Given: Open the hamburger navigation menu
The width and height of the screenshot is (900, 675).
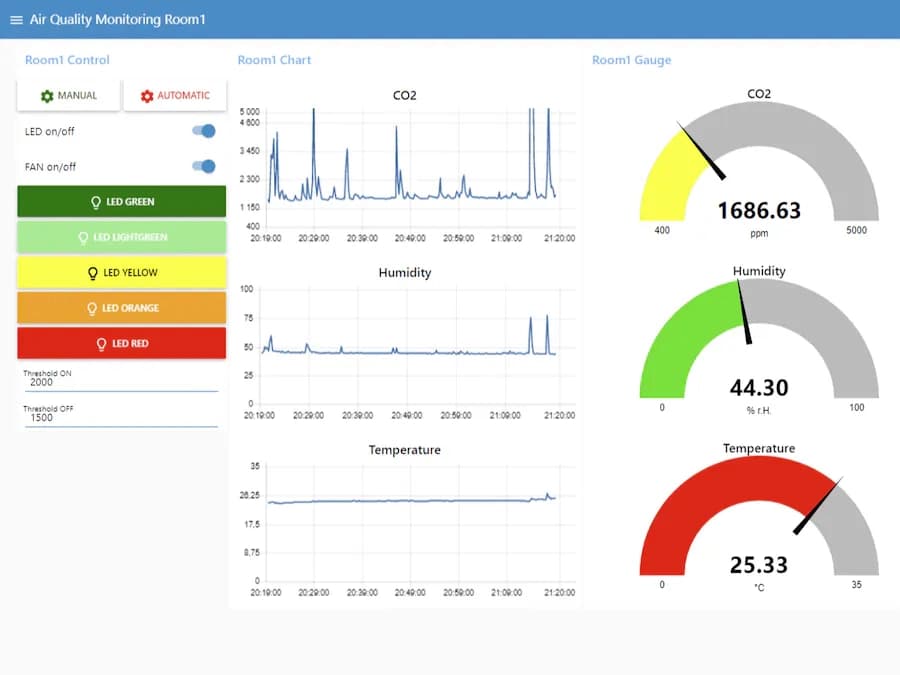Looking at the screenshot, I should pyautogui.click(x=16, y=20).
